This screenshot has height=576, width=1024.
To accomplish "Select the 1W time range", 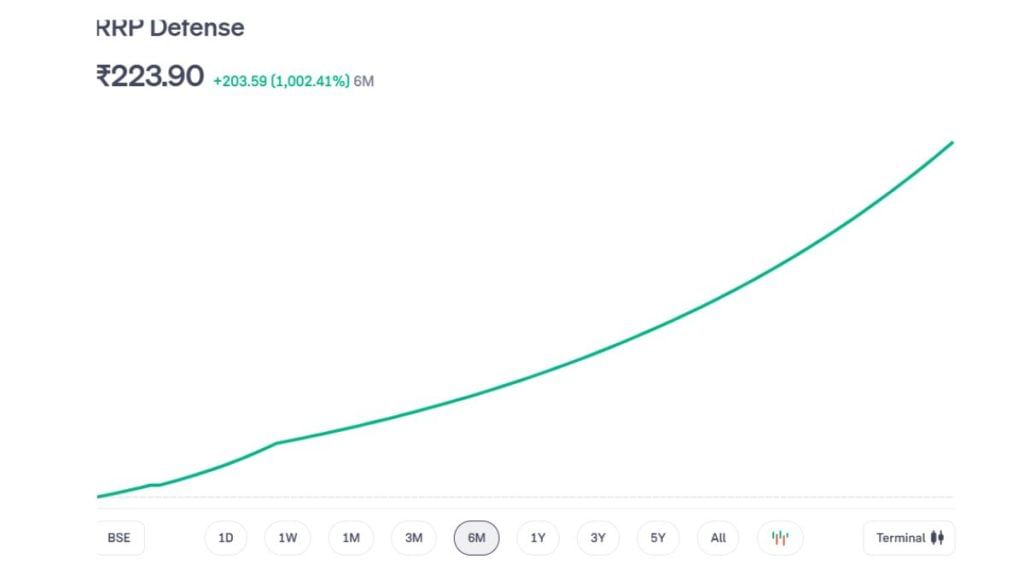I will point(287,537).
